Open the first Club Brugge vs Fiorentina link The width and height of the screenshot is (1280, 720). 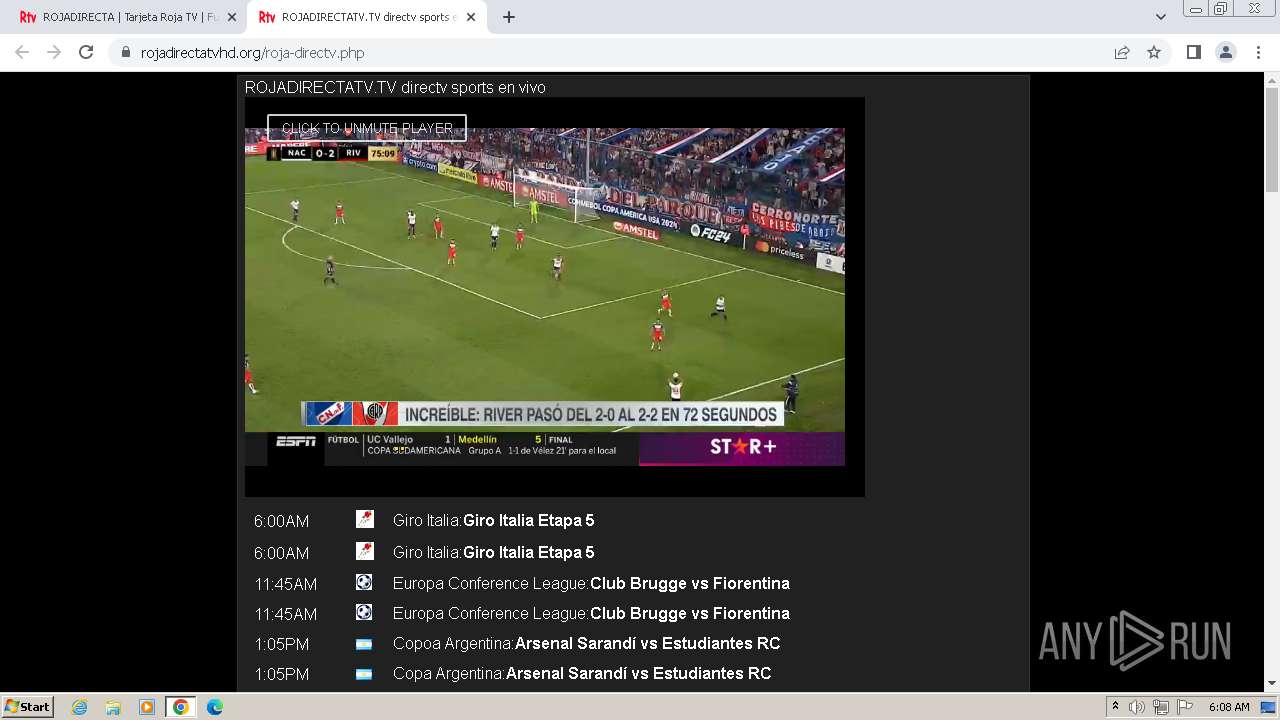pyautogui.click(x=591, y=583)
